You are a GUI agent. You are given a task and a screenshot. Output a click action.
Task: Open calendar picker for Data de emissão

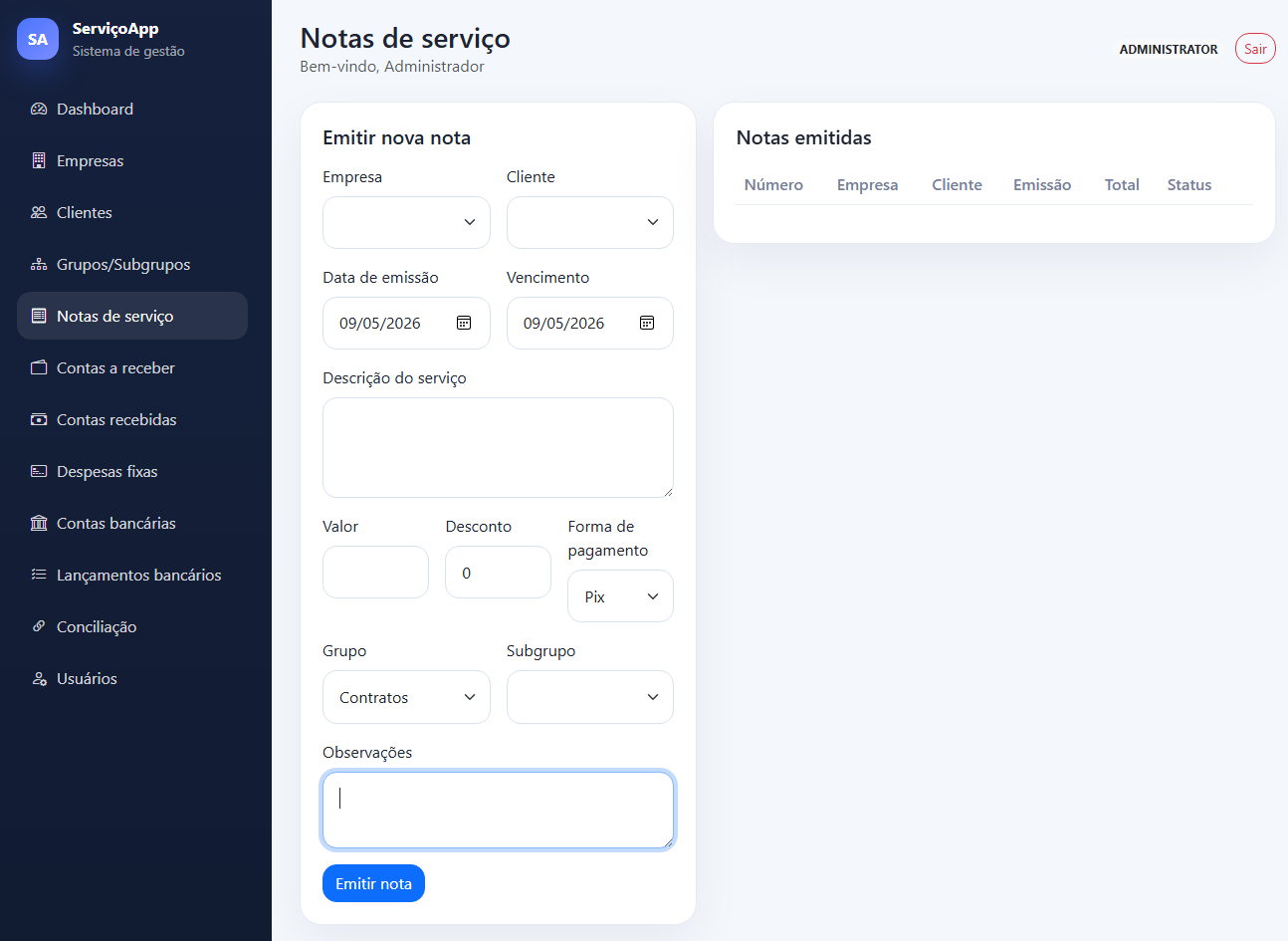464,323
